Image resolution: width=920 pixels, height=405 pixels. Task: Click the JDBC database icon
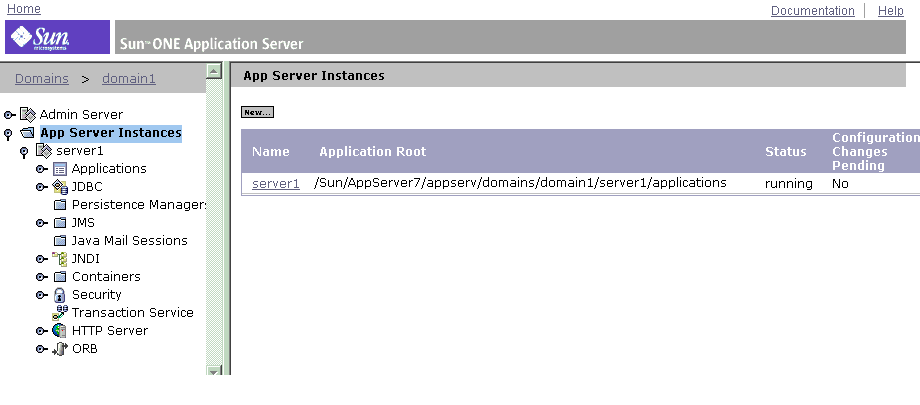pyautogui.click(x=60, y=187)
